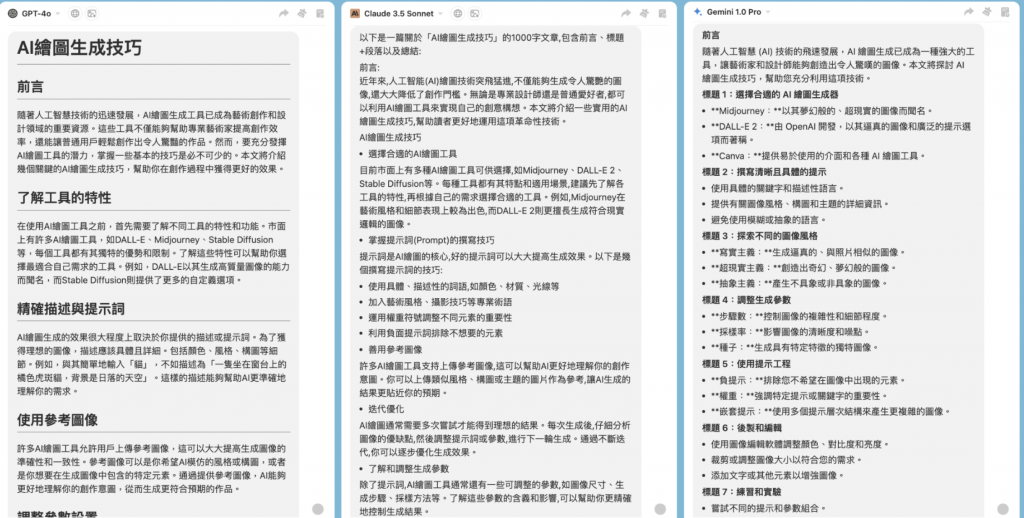The height and width of the screenshot is (518, 1024).
Task: Select the GPT-4o model name label
Action: click(37, 13)
